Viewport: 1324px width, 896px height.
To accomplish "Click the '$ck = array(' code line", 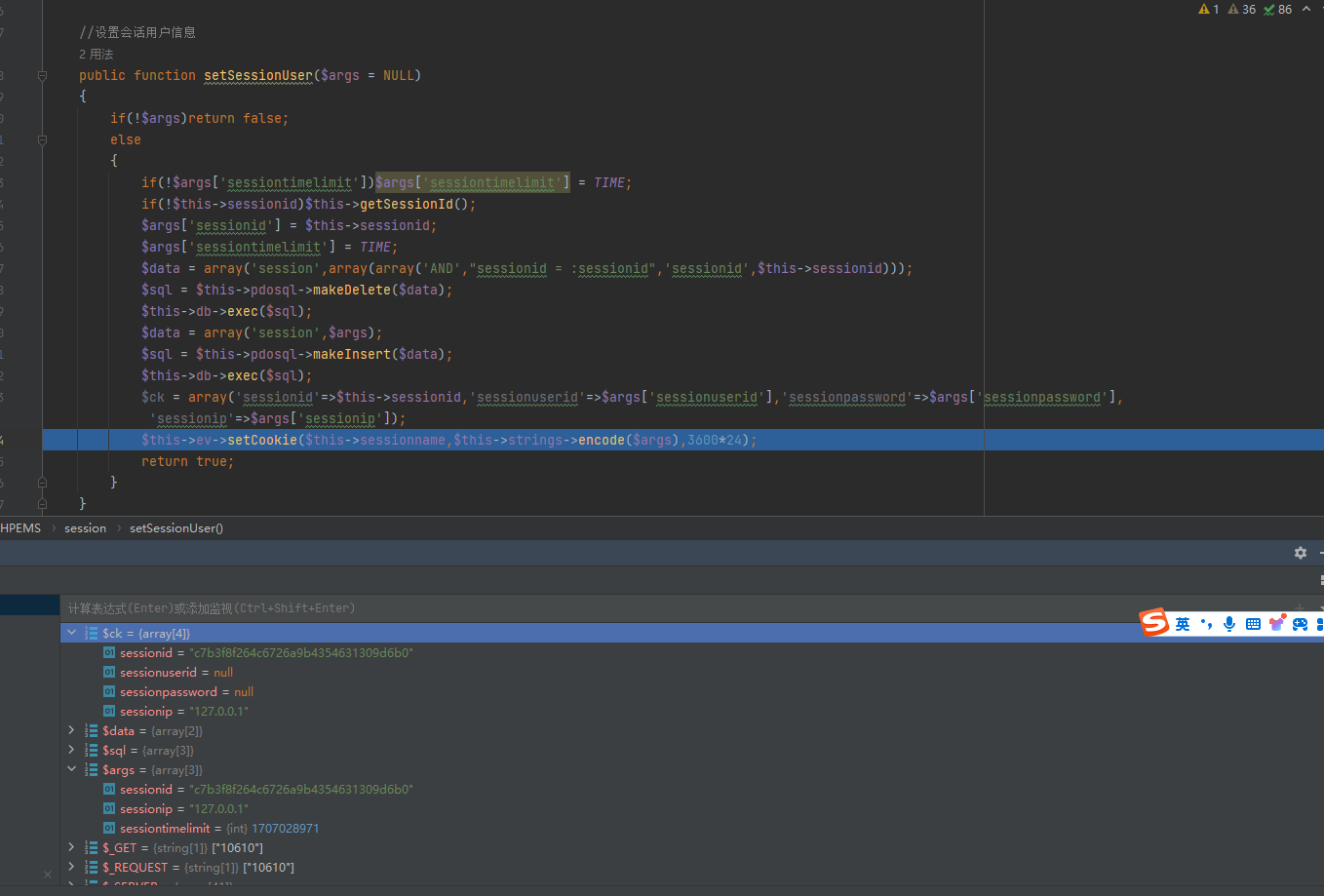I will (632, 397).
